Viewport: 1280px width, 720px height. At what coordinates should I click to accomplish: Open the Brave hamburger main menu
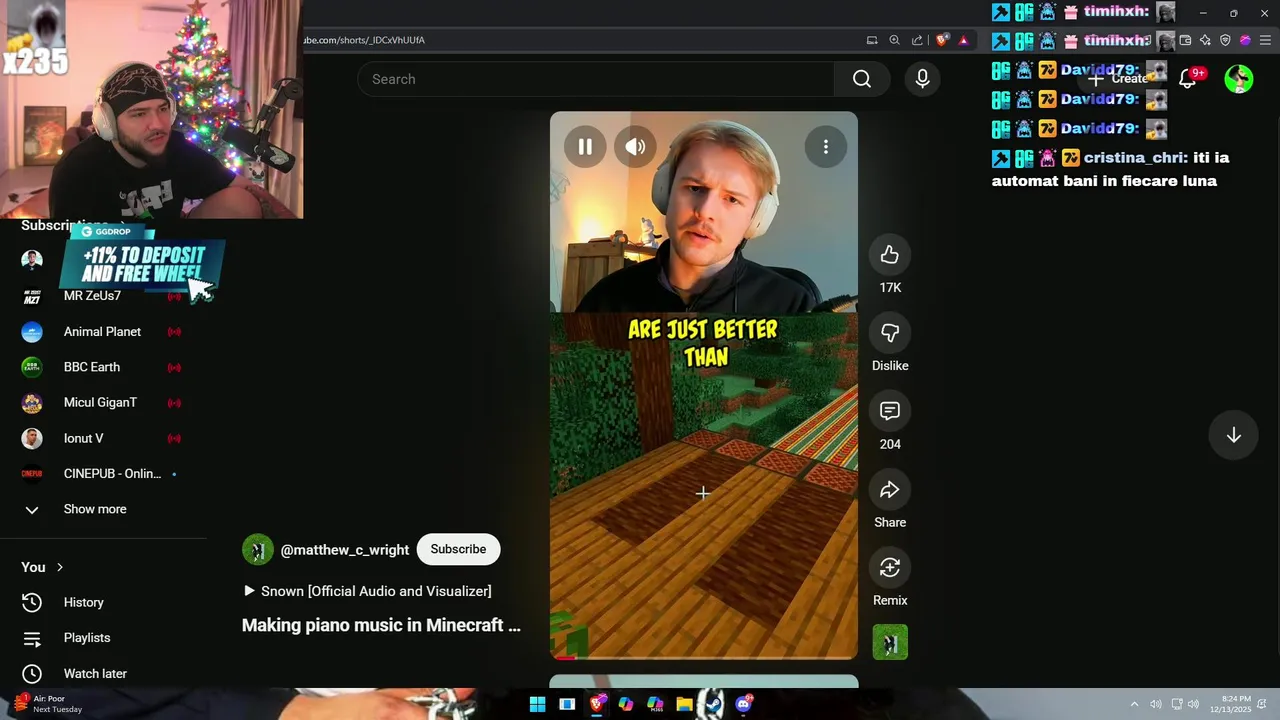point(1266,40)
